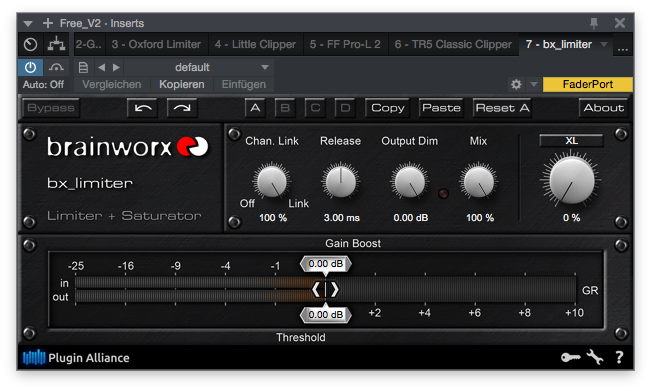This screenshot has height=391, width=651.
Task: Open the gear settings icon
Action: click(516, 85)
